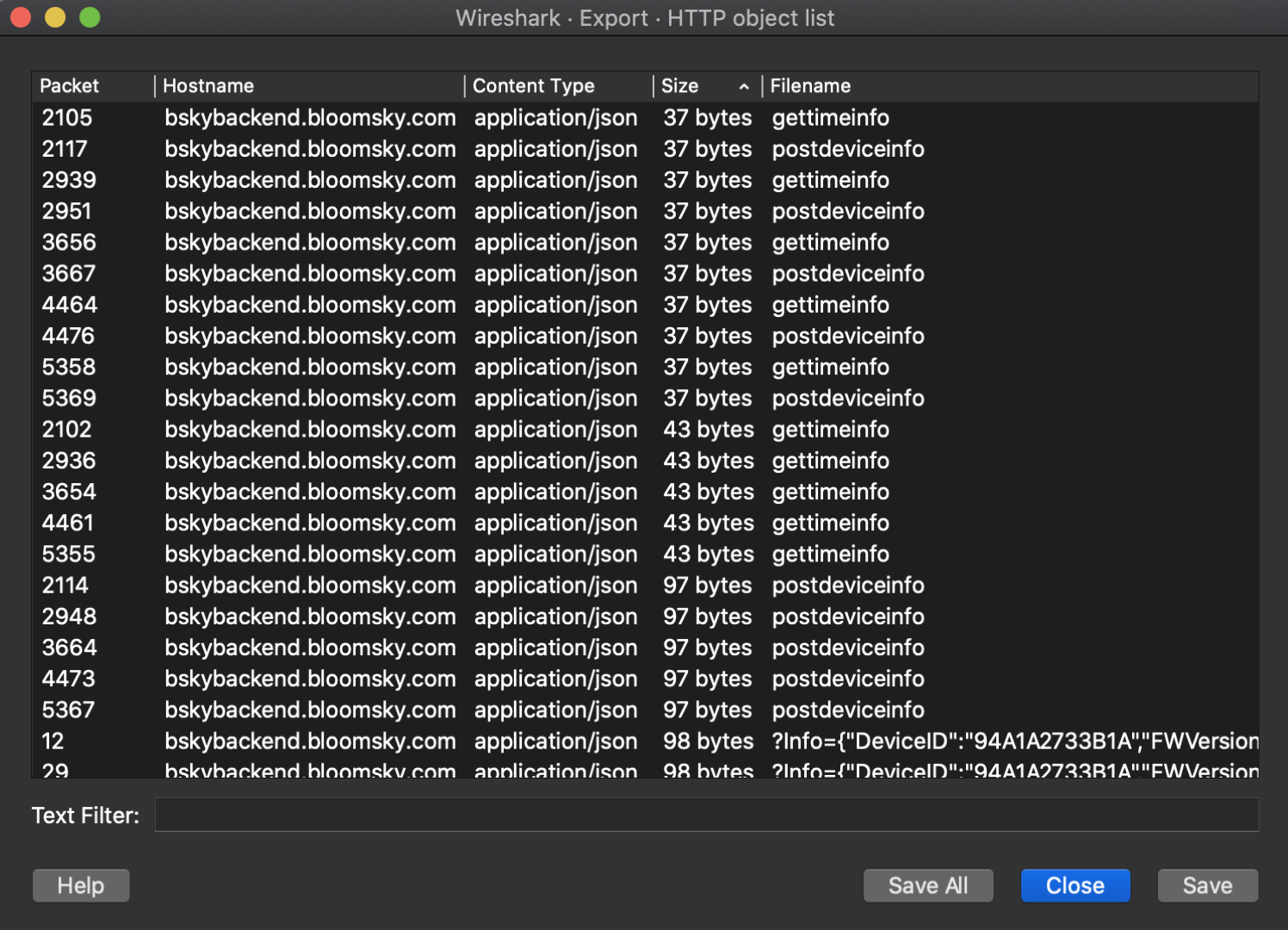Select packet 3654 row
The image size is (1288, 930).
tap(645, 492)
